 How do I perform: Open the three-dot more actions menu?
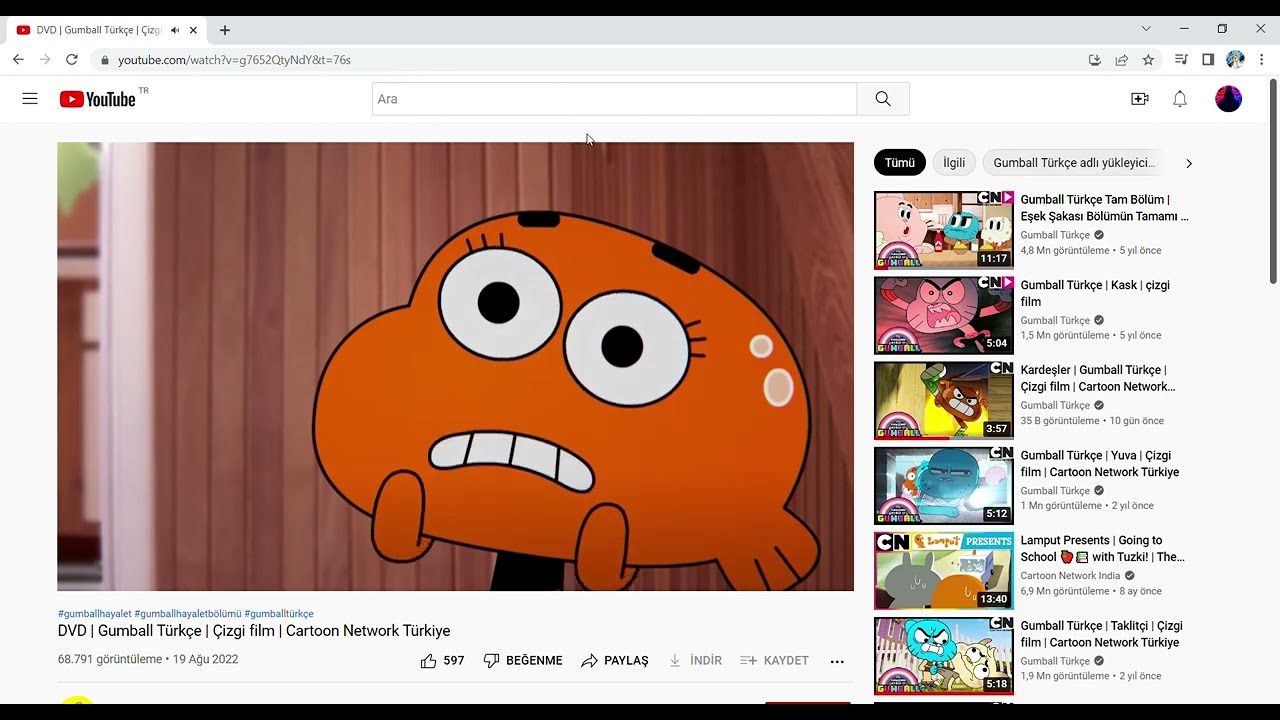click(837, 661)
